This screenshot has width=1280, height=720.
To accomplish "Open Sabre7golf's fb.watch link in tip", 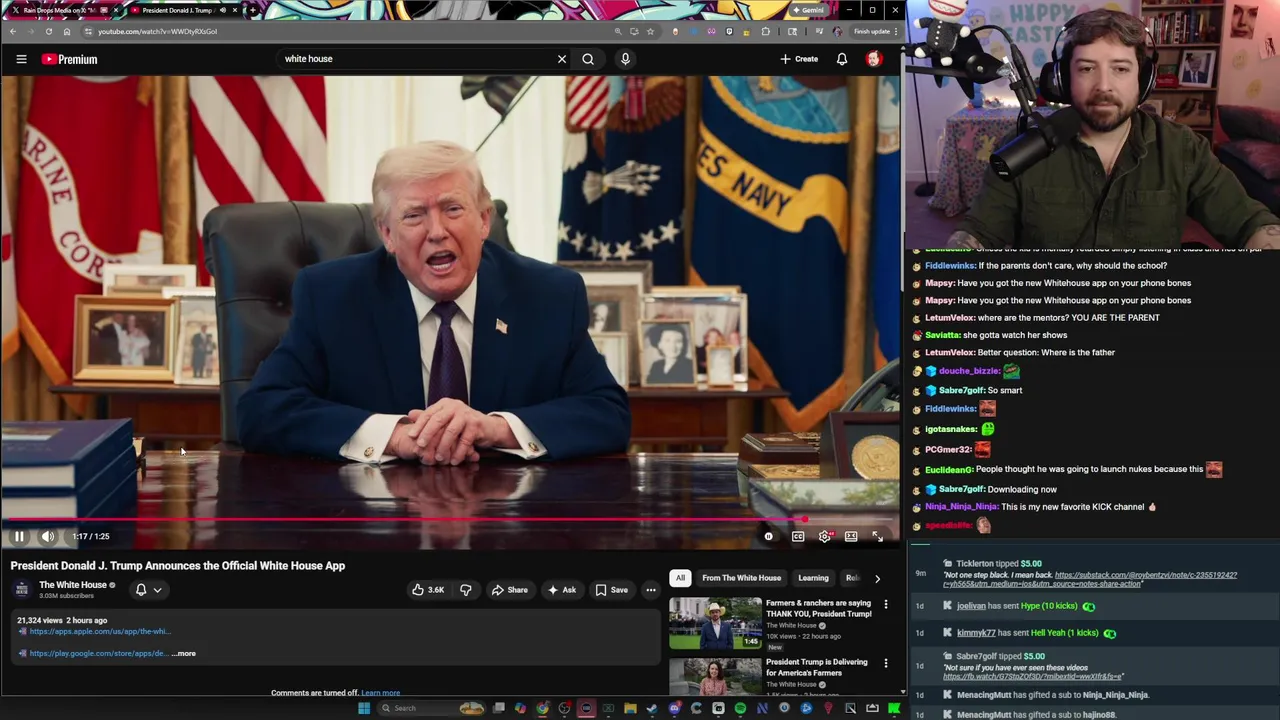I will pos(1033,677).
